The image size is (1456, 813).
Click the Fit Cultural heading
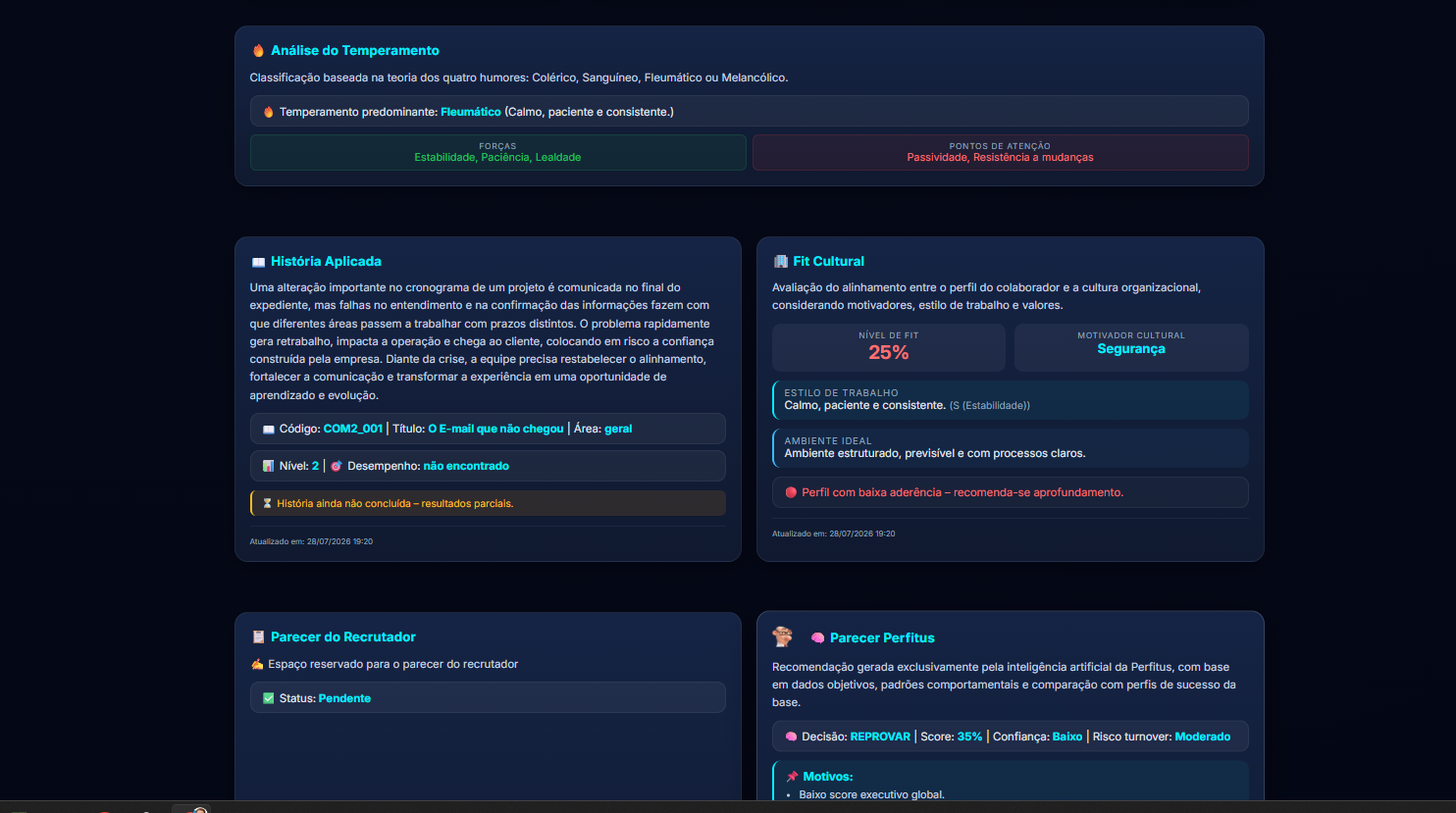coord(829,262)
